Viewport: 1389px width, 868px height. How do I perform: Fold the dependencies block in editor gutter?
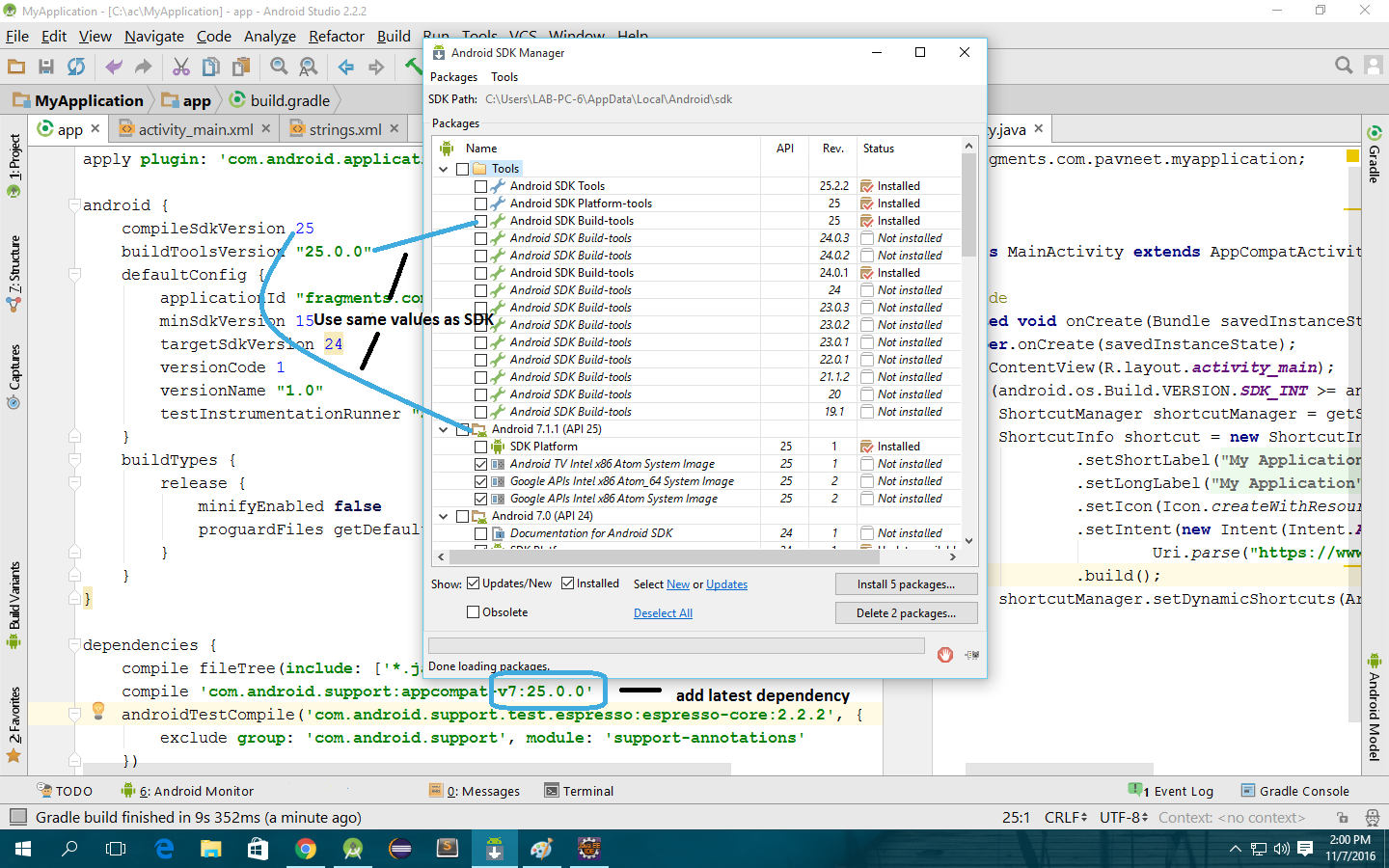click(73, 645)
